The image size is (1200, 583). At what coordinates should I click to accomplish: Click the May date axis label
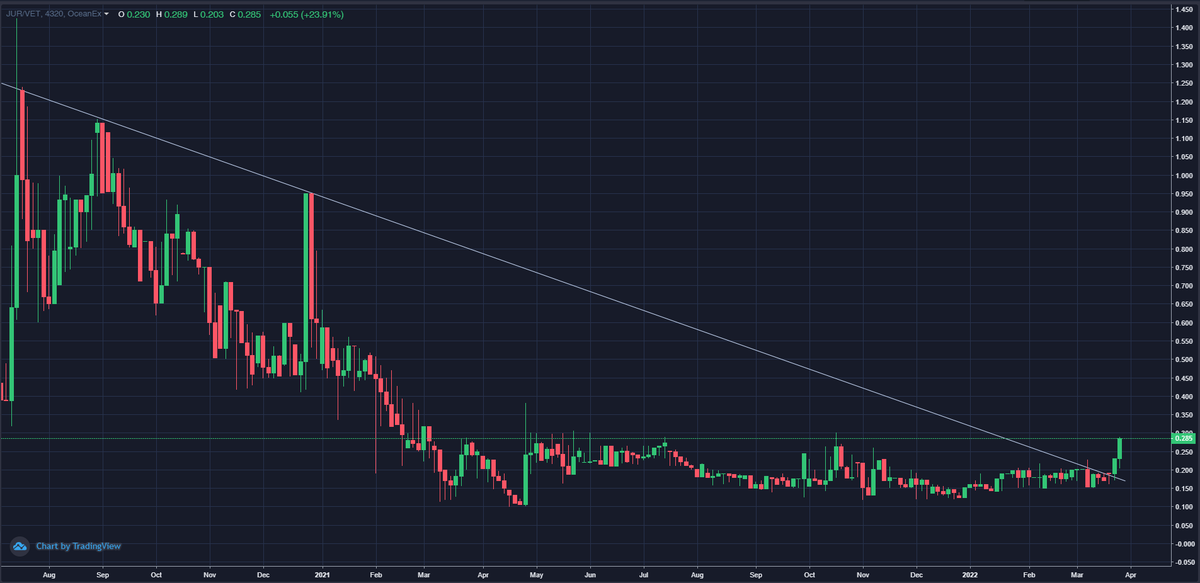[x=535, y=576]
